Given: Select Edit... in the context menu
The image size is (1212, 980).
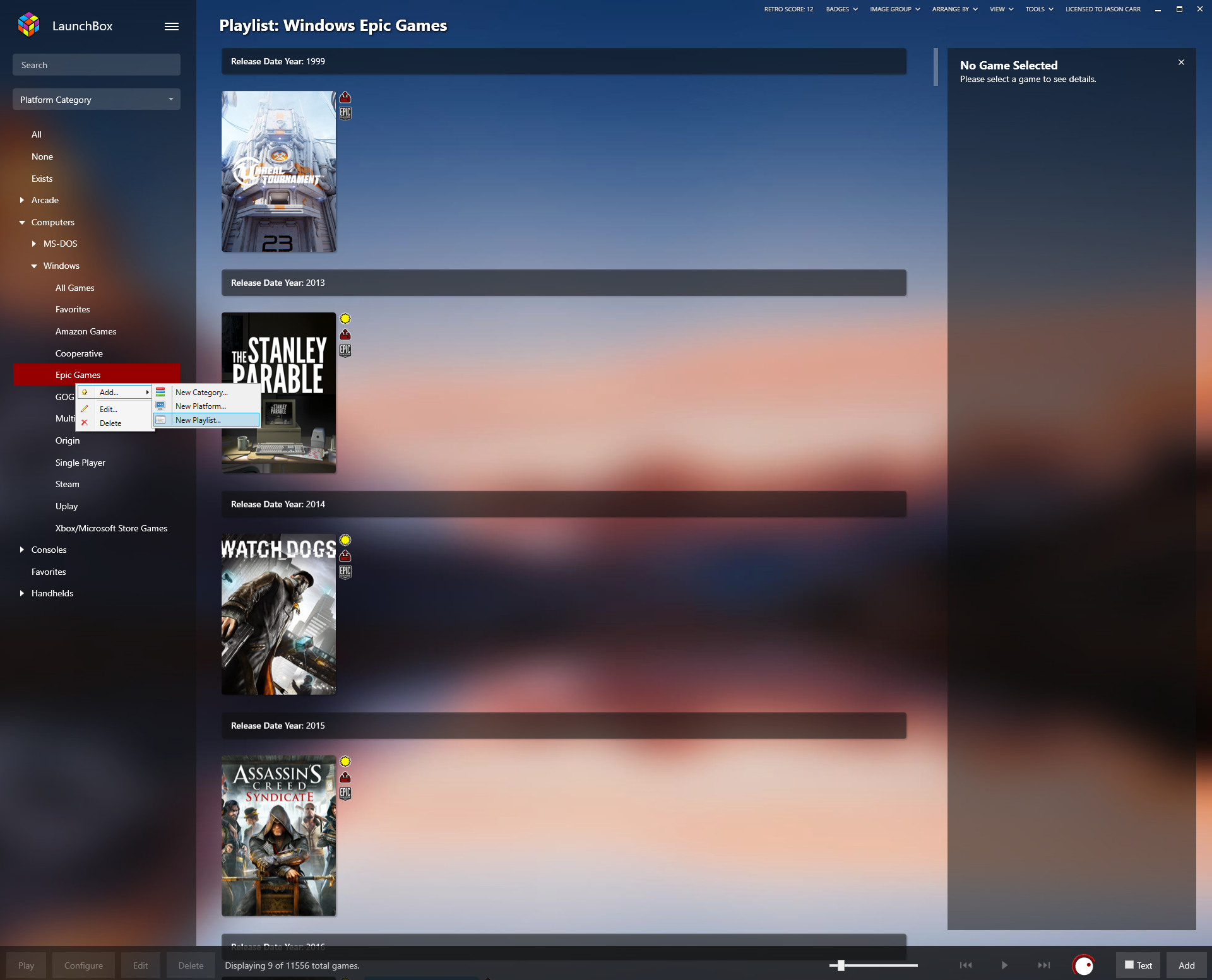Looking at the screenshot, I should click(x=114, y=409).
